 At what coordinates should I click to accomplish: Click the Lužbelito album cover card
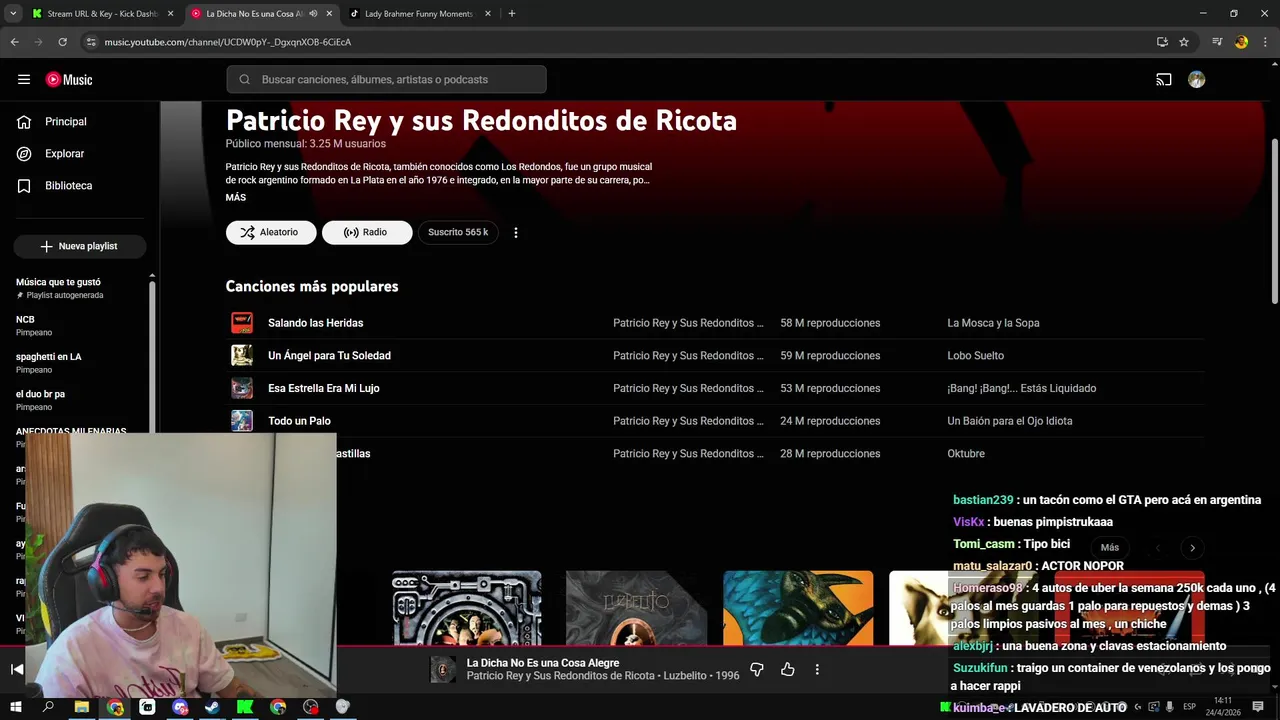pyautogui.click(x=636, y=608)
